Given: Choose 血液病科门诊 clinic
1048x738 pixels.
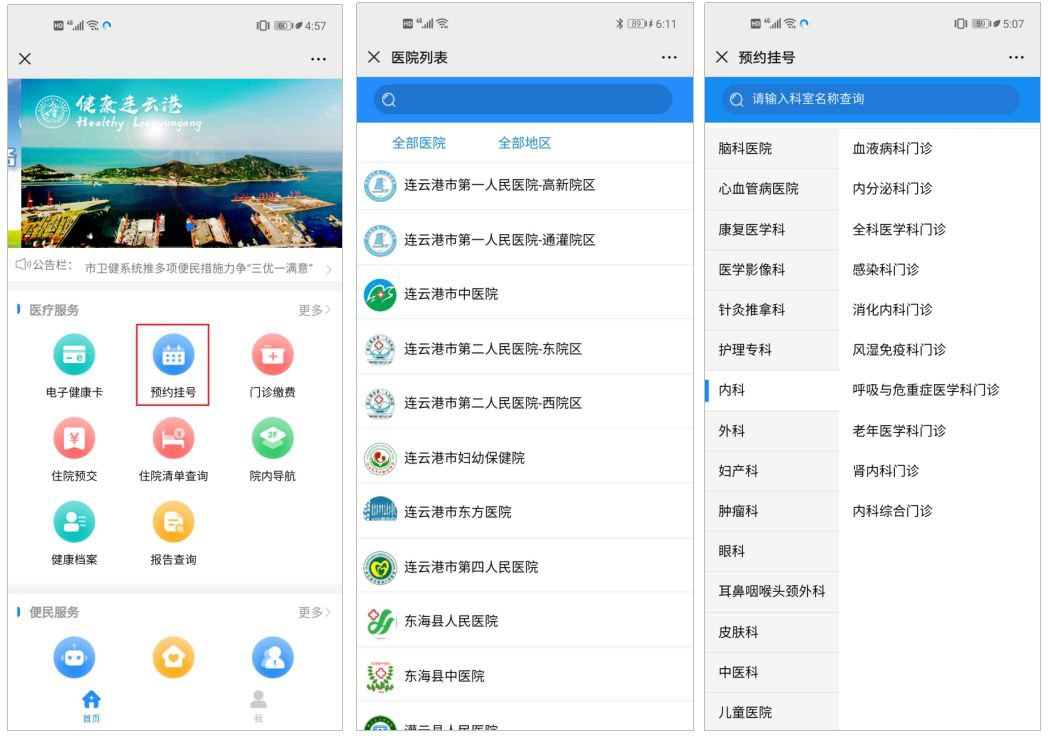Looking at the screenshot, I should [892, 148].
